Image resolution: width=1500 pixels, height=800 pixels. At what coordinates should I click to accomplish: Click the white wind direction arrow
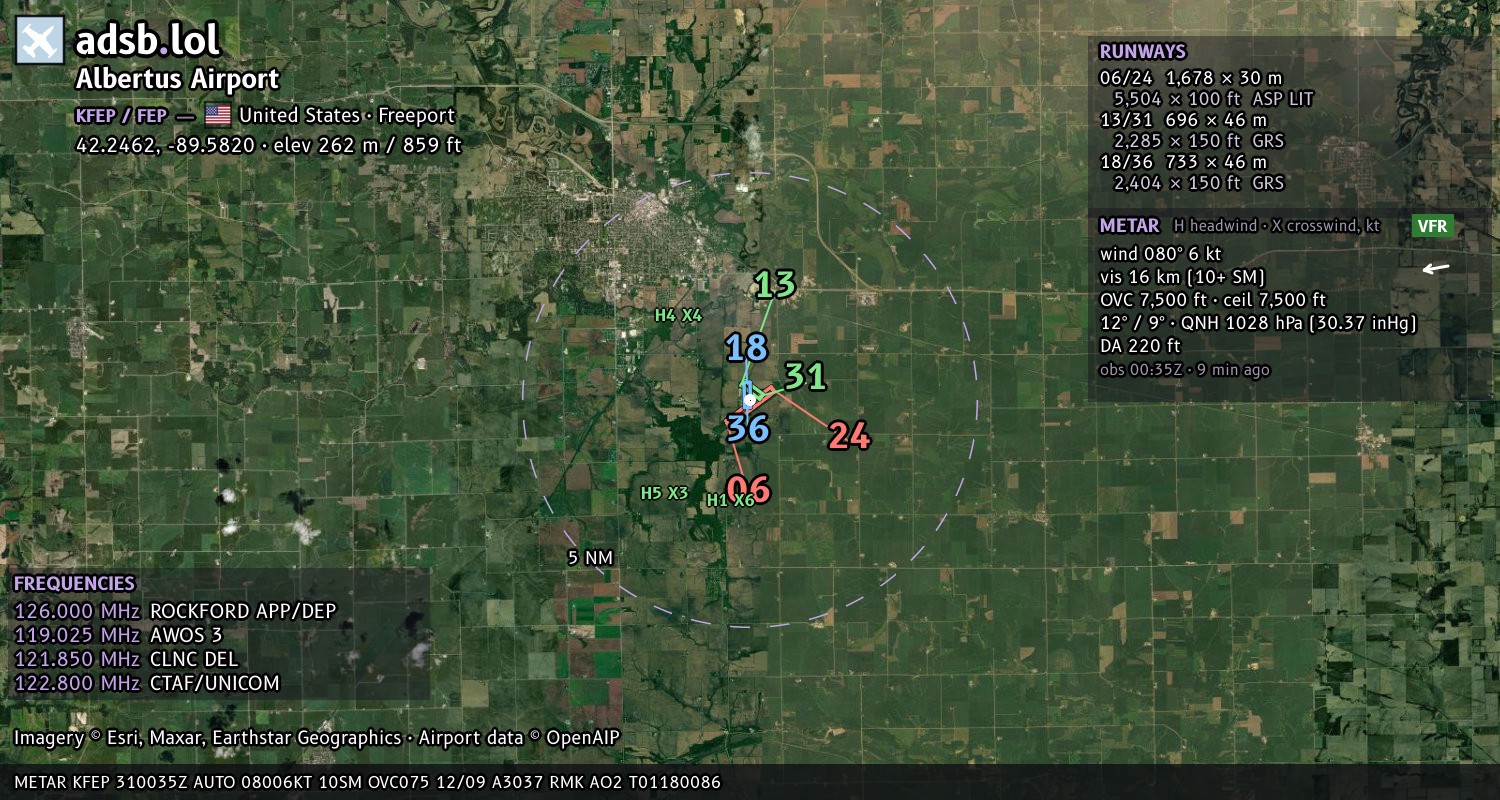(1436, 268)
